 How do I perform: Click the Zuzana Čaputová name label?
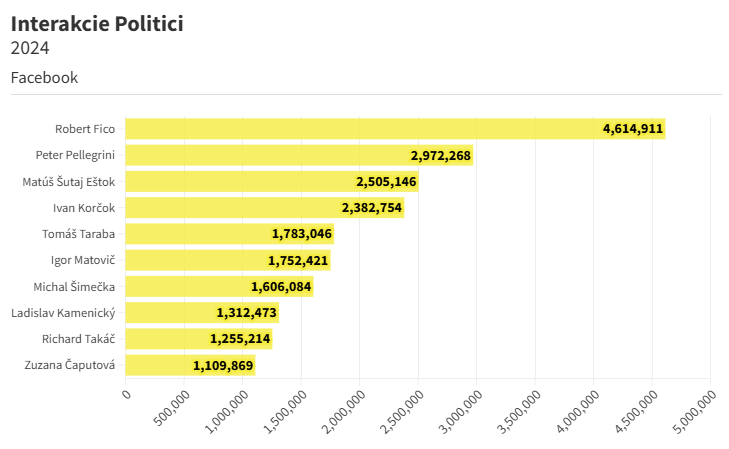tap(69, 365)
